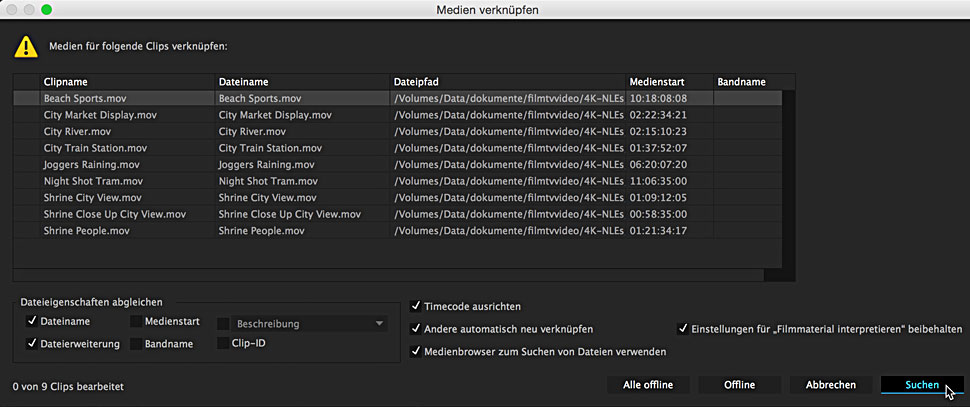Uncheck Medienbrowser zum Suchen von Dateien verwenden
970x407 pixels.
coord(416,351)
